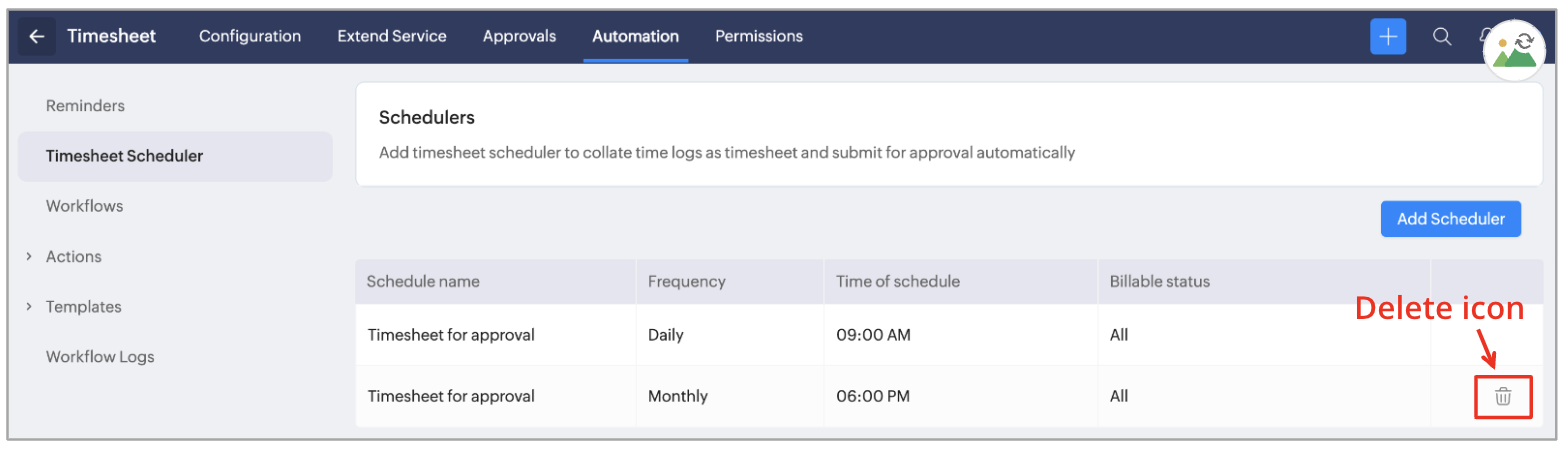
Task: Click the back arrow icon
Action: 37,37
